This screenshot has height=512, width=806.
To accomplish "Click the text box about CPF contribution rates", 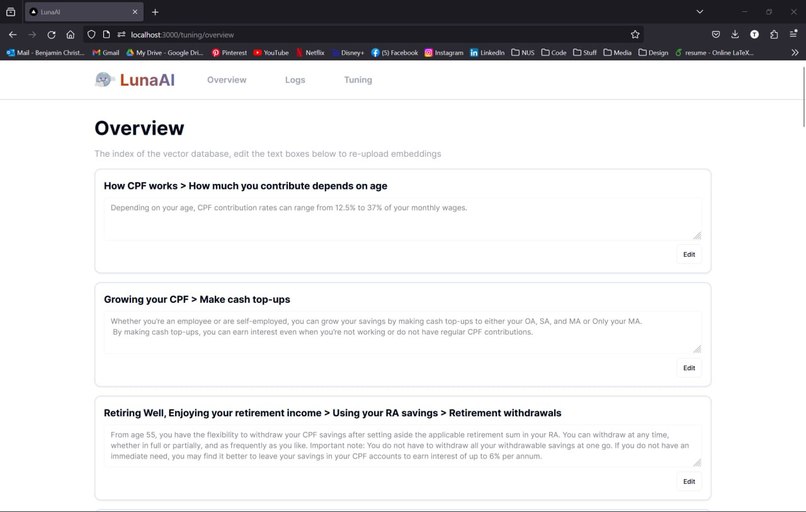I will click(x=402, y=219).
